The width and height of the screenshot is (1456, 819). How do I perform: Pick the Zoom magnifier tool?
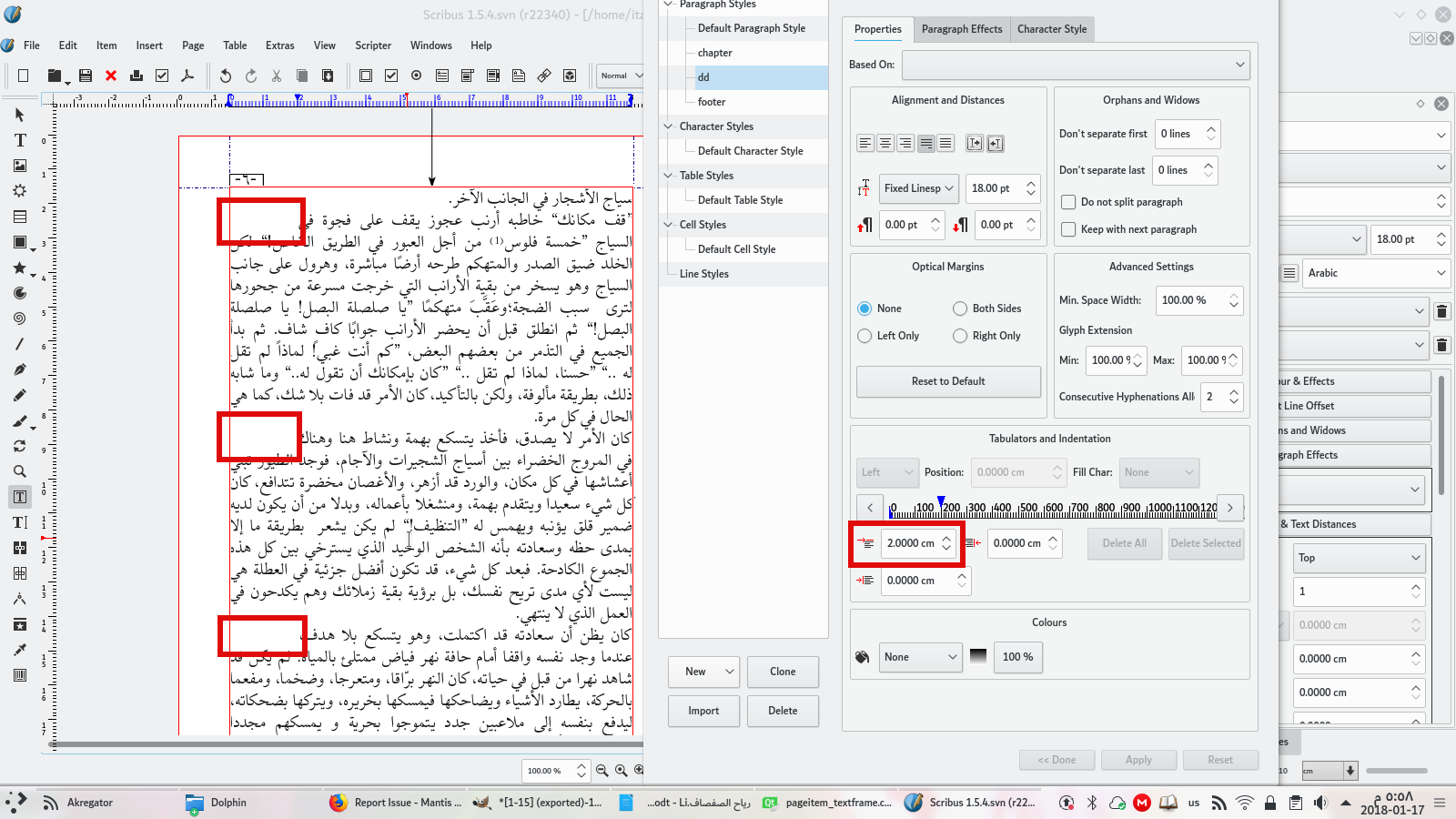click(20, 471)
